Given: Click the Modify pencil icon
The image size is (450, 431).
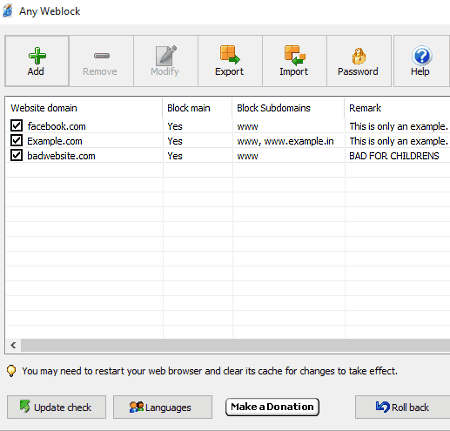Looking at the screenshot, I should tap(166, 55).
